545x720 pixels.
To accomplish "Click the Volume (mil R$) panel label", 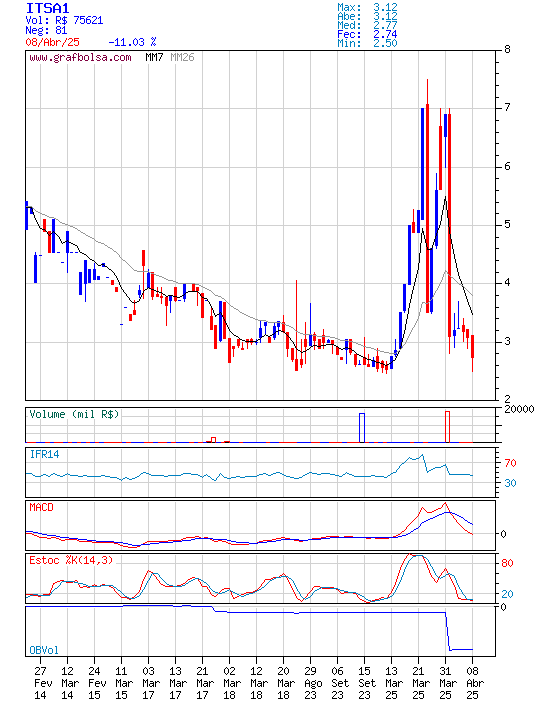I will (x=74, y=414).
